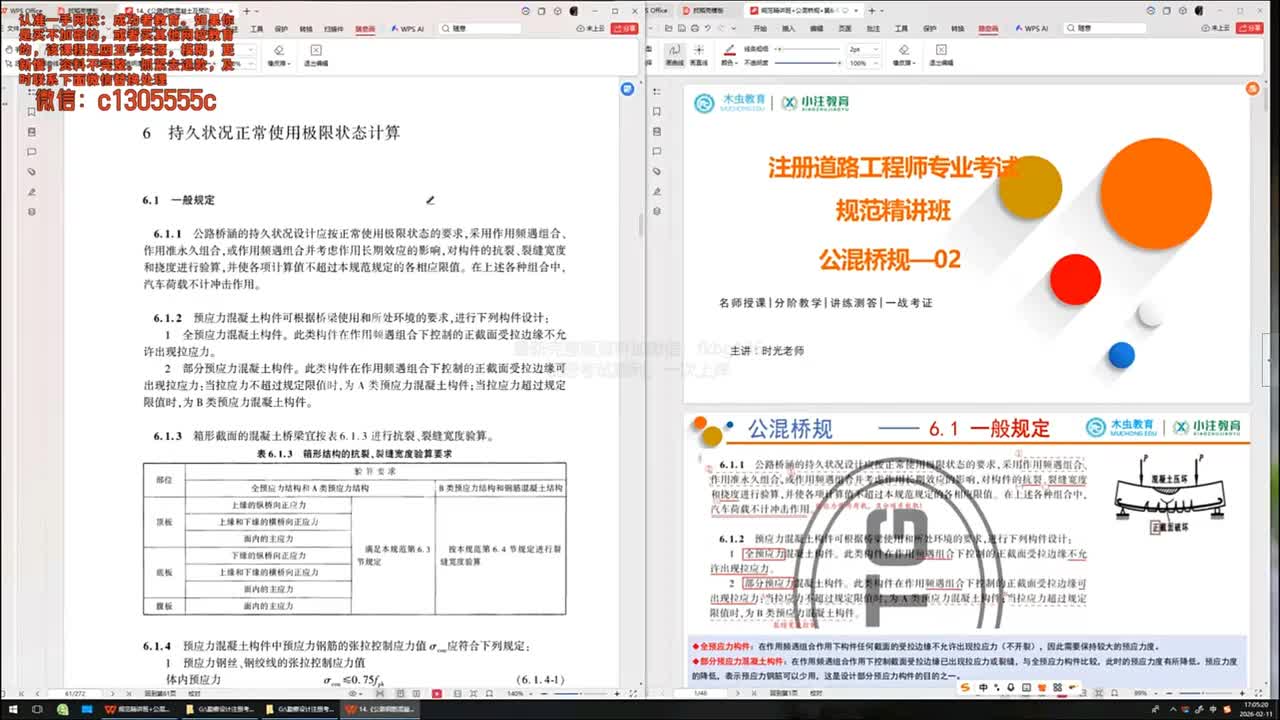The width and height of the screenshot is (1280, 720).
Task: Switch to 规范精讲班 WPS taskbar item
Action: pyautogui.click(x=138, y=709)
